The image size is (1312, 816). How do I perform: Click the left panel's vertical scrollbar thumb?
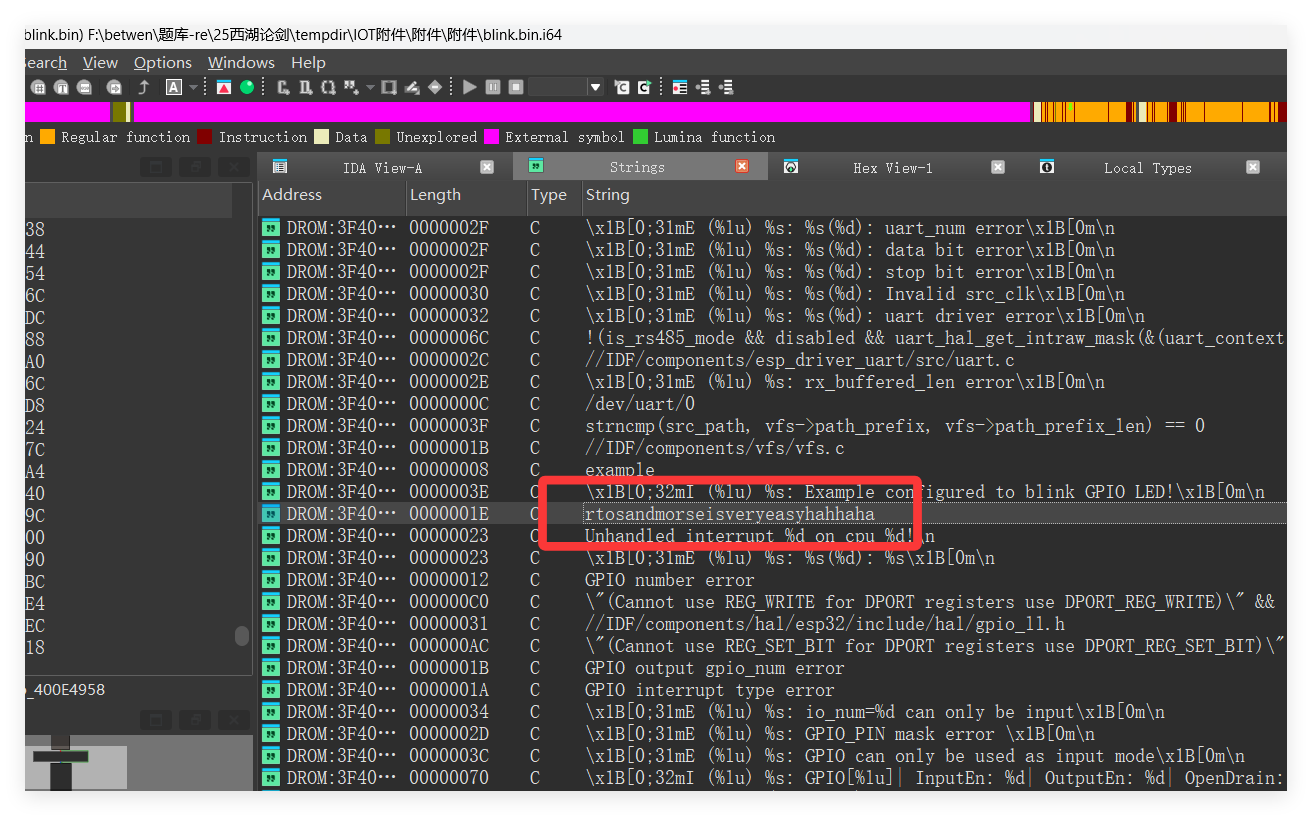[241, 636]
